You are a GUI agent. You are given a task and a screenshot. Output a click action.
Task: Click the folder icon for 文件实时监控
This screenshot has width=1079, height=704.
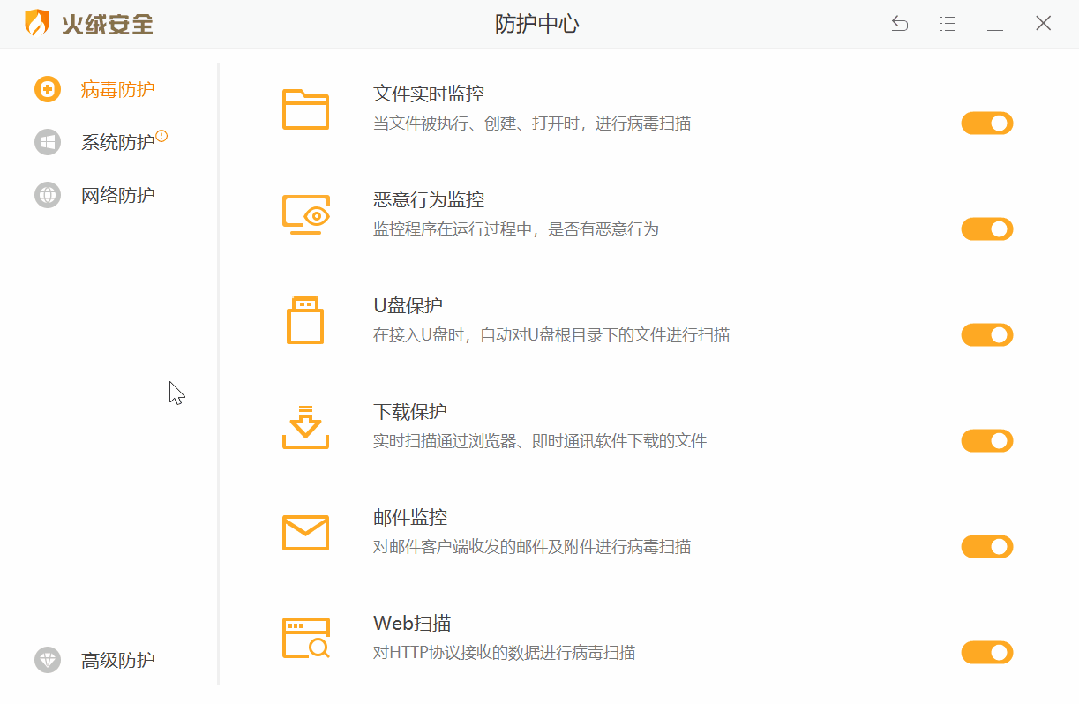point(306,109)
